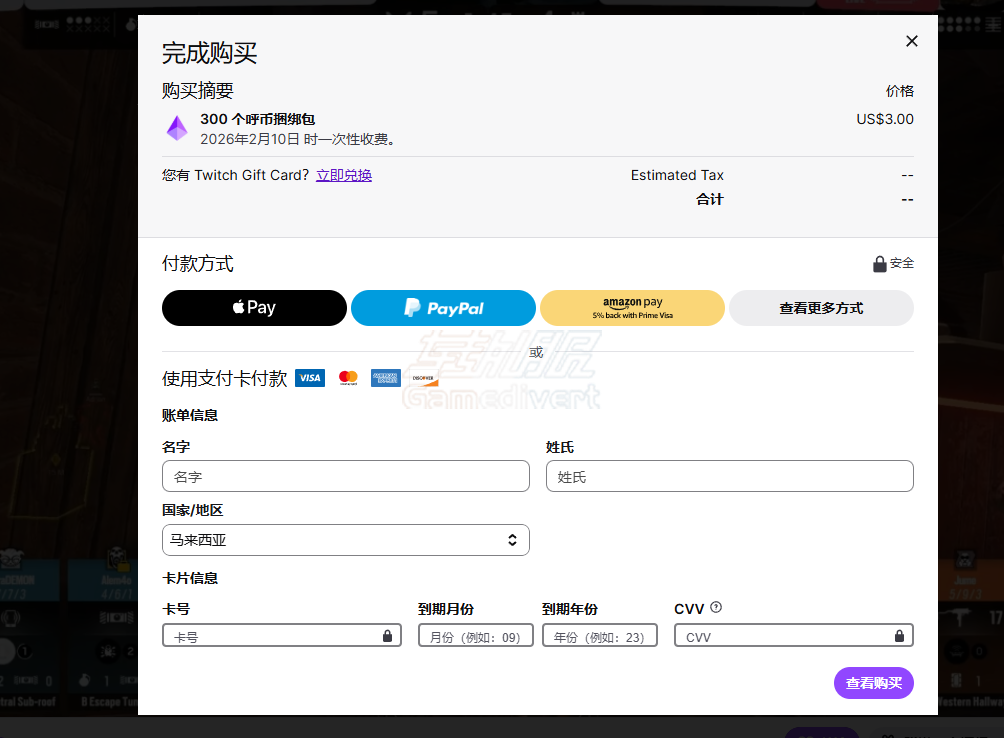Click the 查看购买 purchase button
1004x738 pixels.
point(872,683)
